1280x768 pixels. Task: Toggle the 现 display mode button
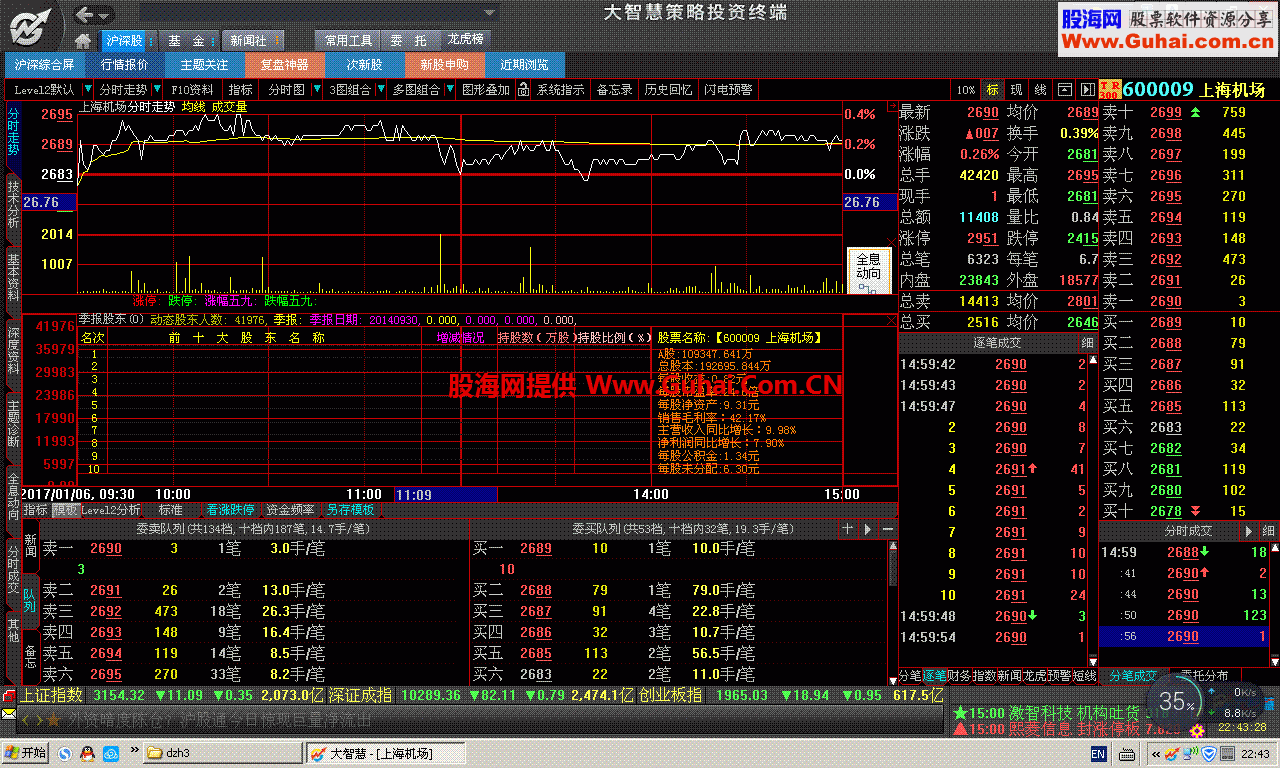pyautogui.click(x=1017, y=90)
